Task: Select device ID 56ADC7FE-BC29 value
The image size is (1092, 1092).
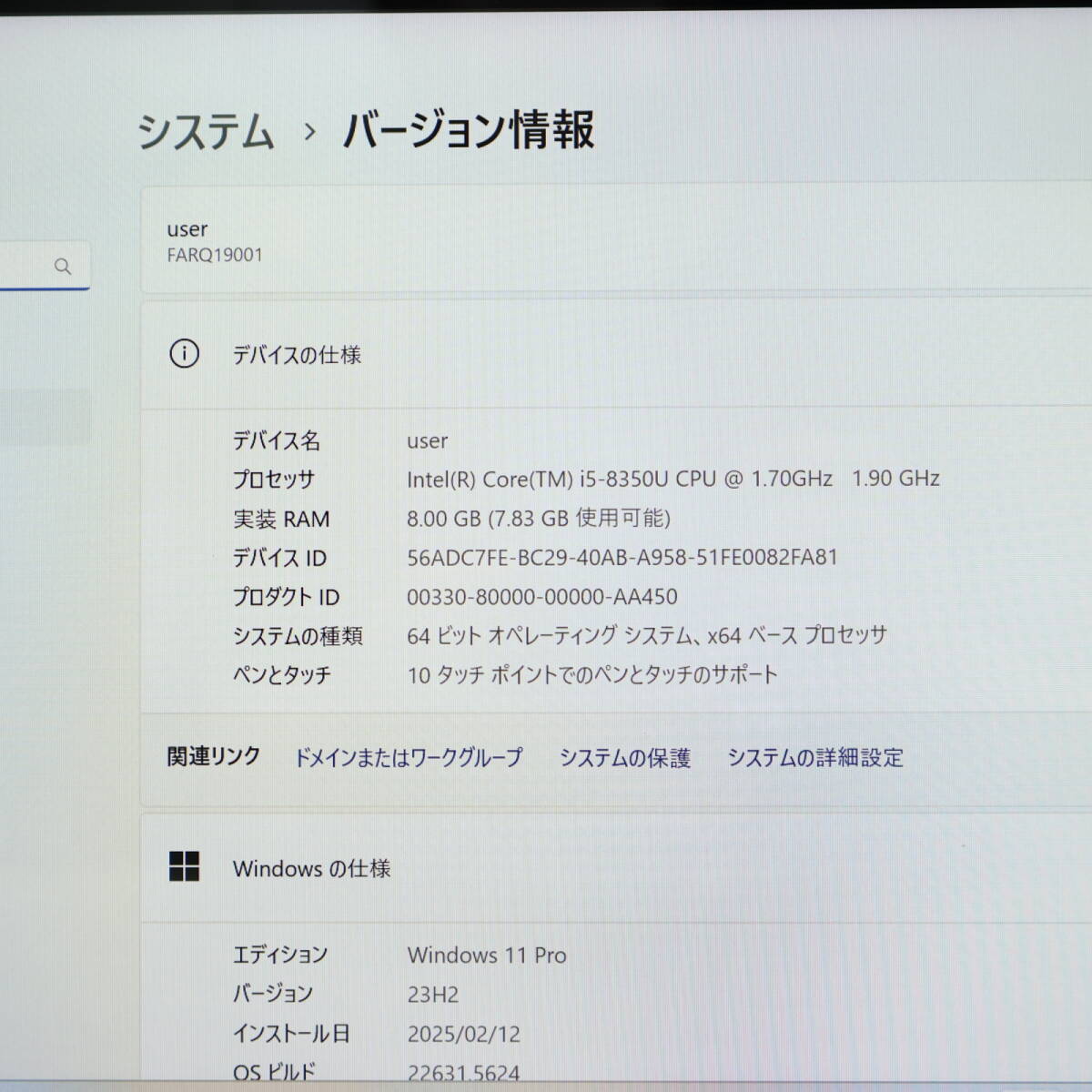Action: point(622,557)
